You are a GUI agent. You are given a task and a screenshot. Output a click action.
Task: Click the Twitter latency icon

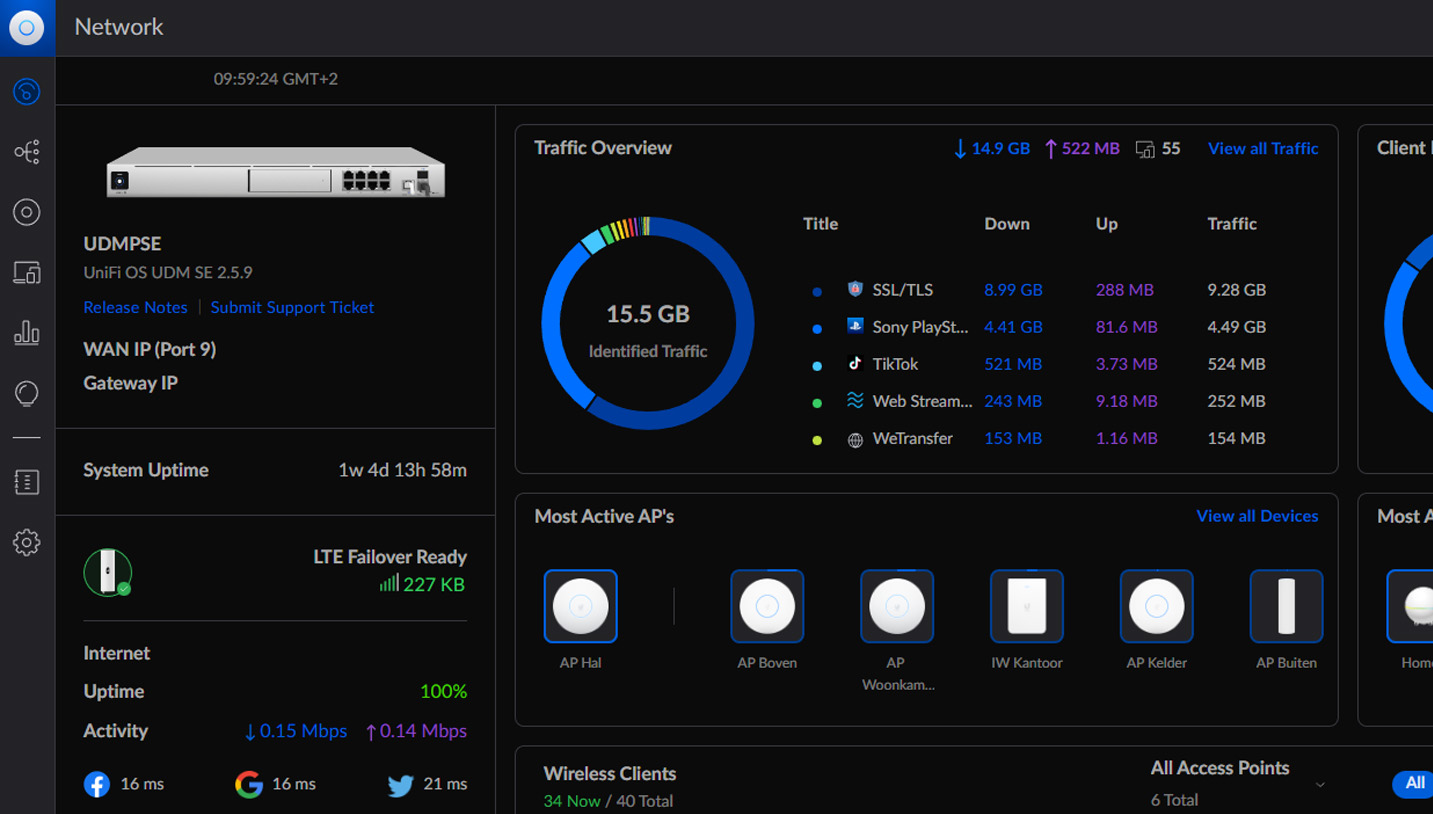click(401, 784)
